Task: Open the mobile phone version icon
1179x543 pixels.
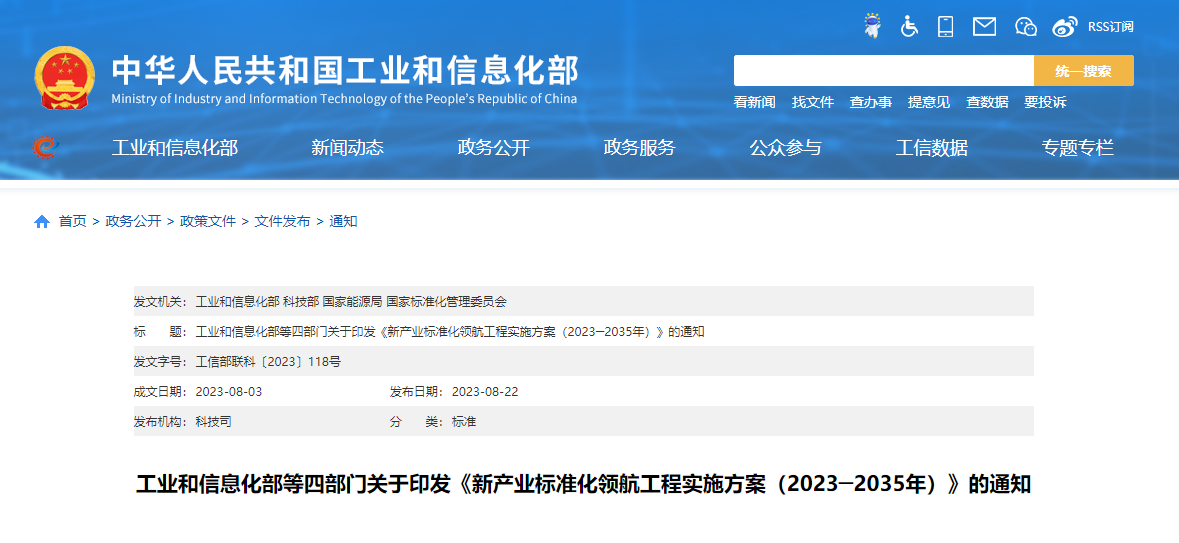Action: [945, 26]
